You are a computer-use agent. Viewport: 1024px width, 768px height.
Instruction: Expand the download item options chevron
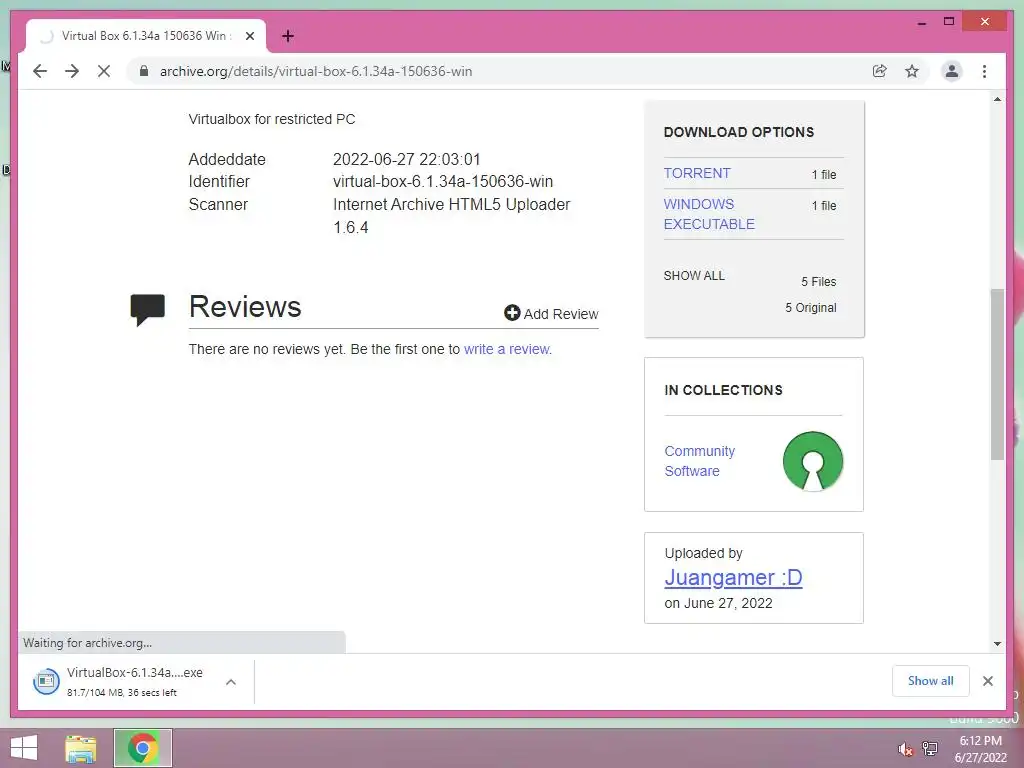(x=231, y=682)
